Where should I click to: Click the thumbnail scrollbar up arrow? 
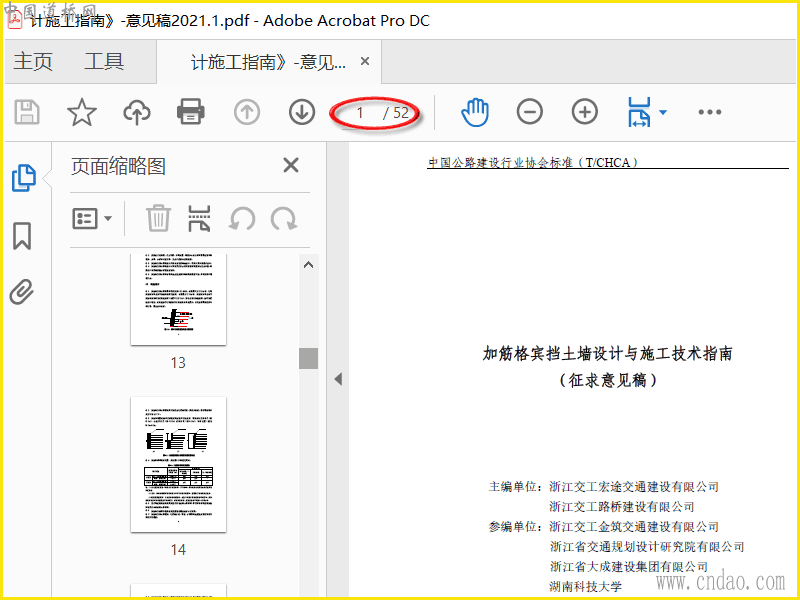[308, 265]
